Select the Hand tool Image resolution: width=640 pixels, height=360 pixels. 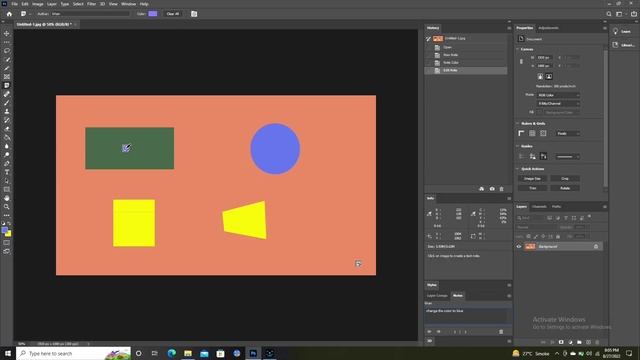click(x=7, y=198)
